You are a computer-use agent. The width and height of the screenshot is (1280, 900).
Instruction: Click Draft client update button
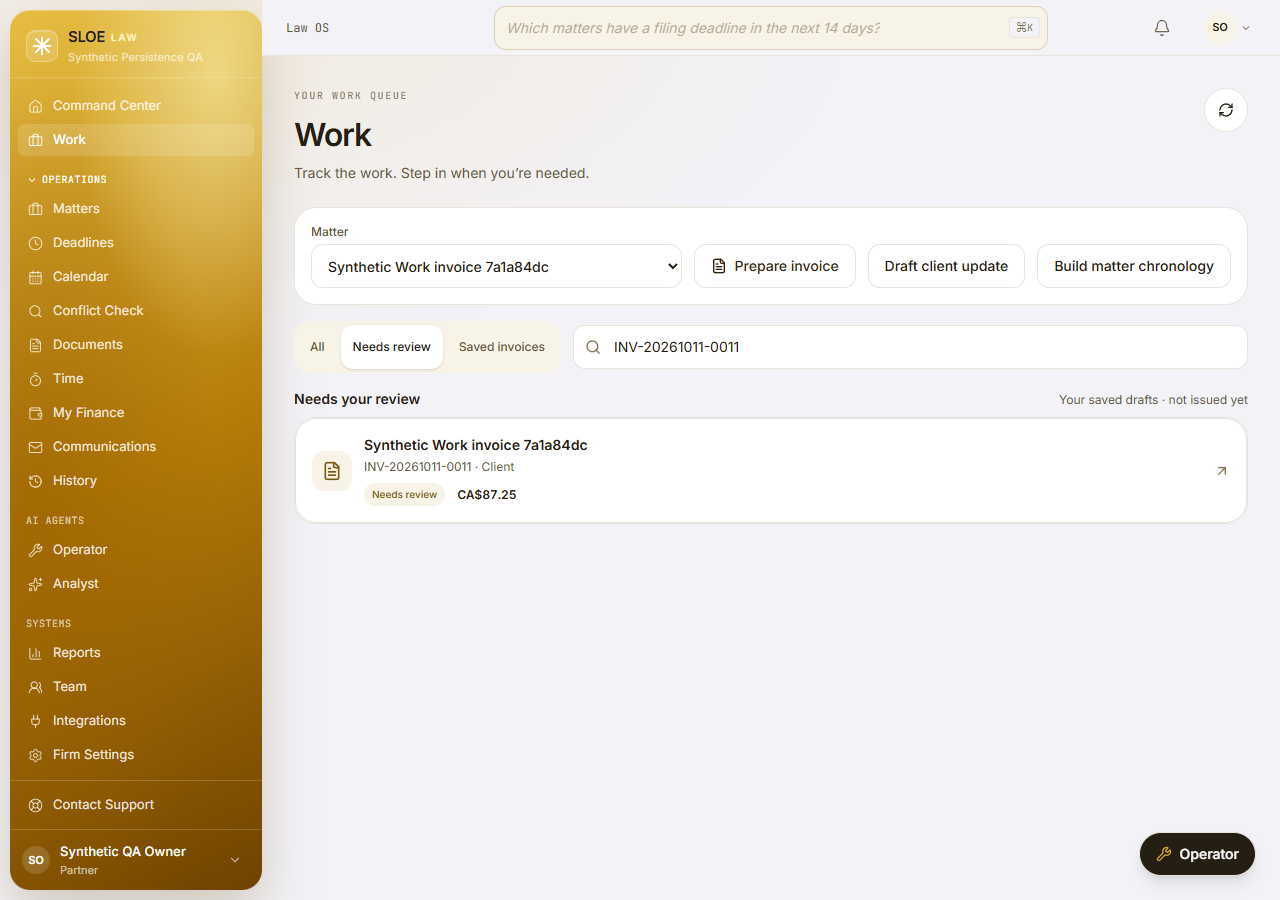pyautogui.click(x=946, y=266)
